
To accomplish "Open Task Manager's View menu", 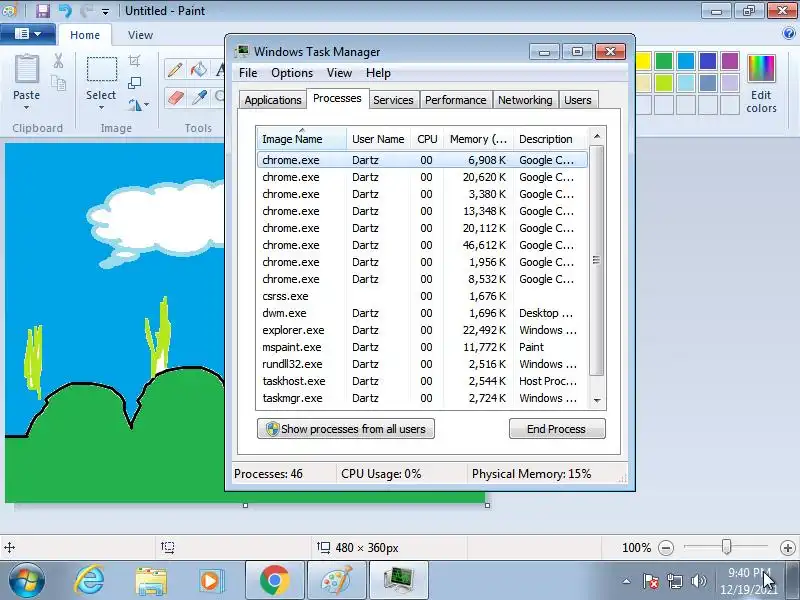I will point(339,73).
